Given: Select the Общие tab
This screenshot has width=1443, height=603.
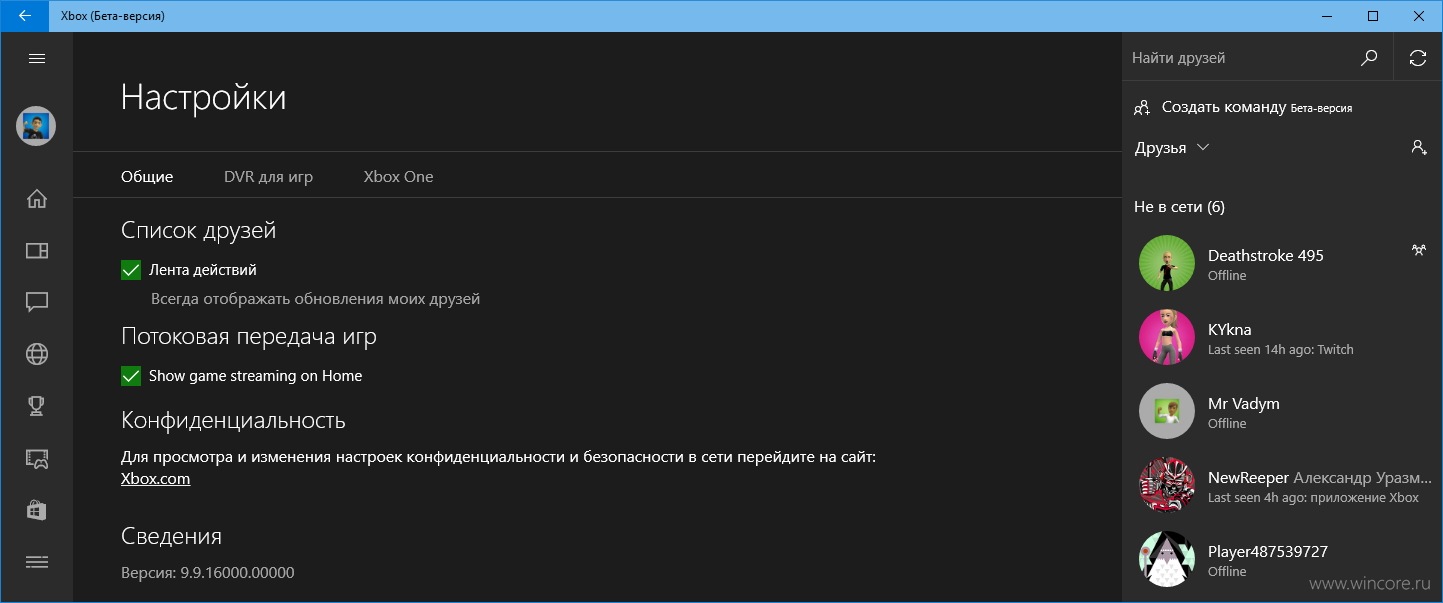Looking at the screenshot, I should tap(147, 177).
